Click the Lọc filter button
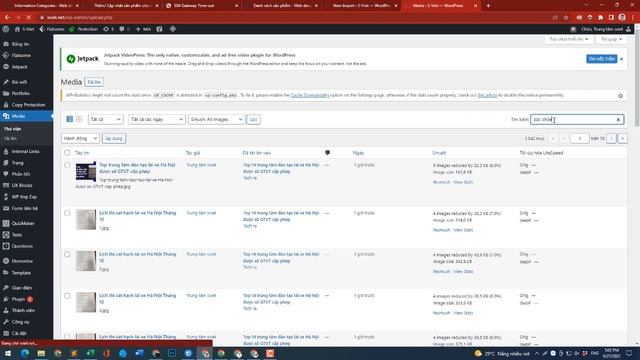640x360 pixels. pos(253,120)
